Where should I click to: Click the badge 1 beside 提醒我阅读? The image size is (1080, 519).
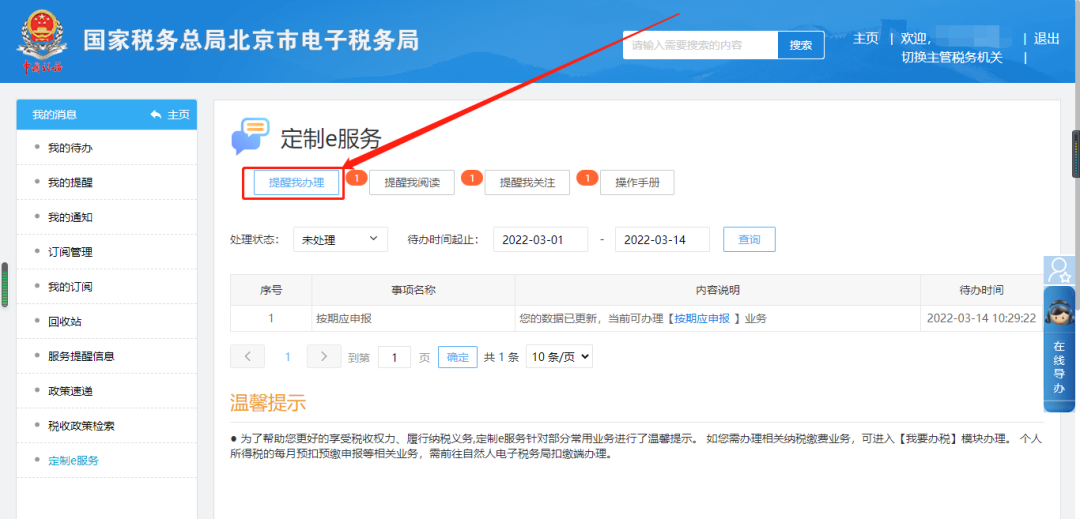coord(472,178)
